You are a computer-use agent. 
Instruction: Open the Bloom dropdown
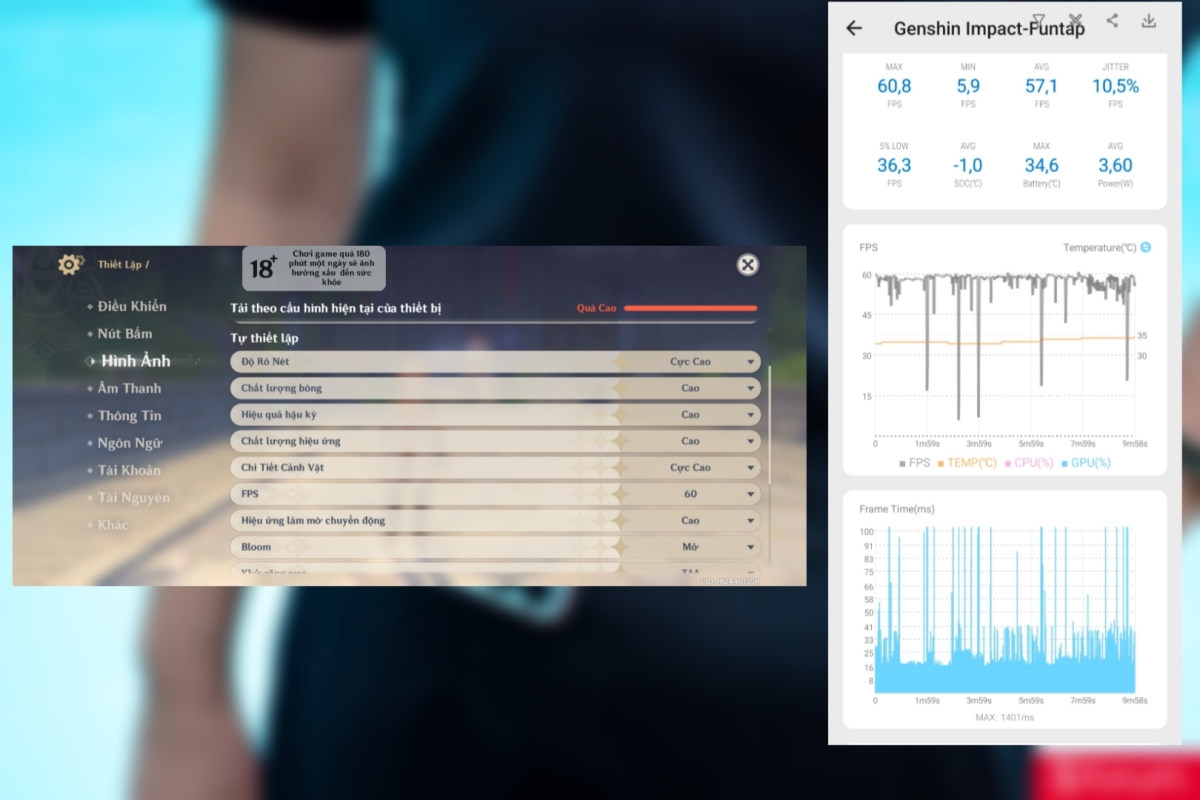495,547
